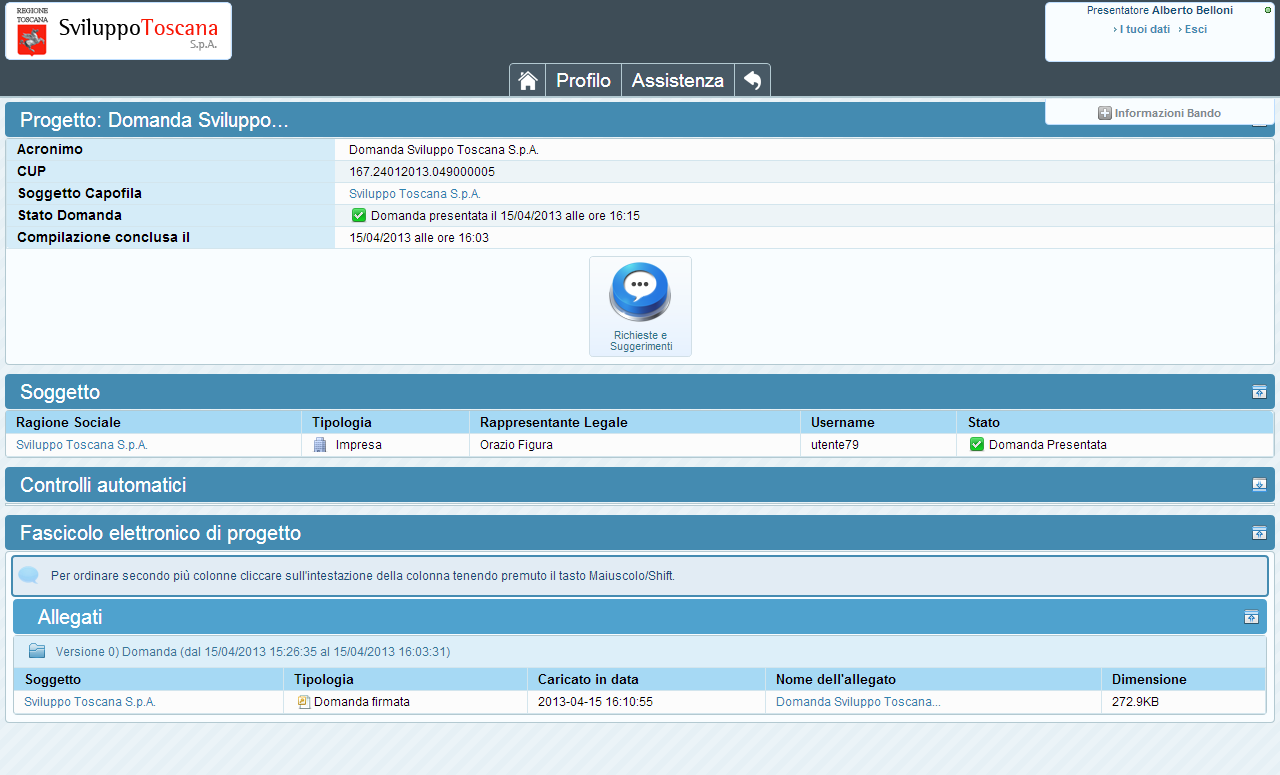Select the 2013-04-15 16:10:55 date cell

click(x=645, y=702)
